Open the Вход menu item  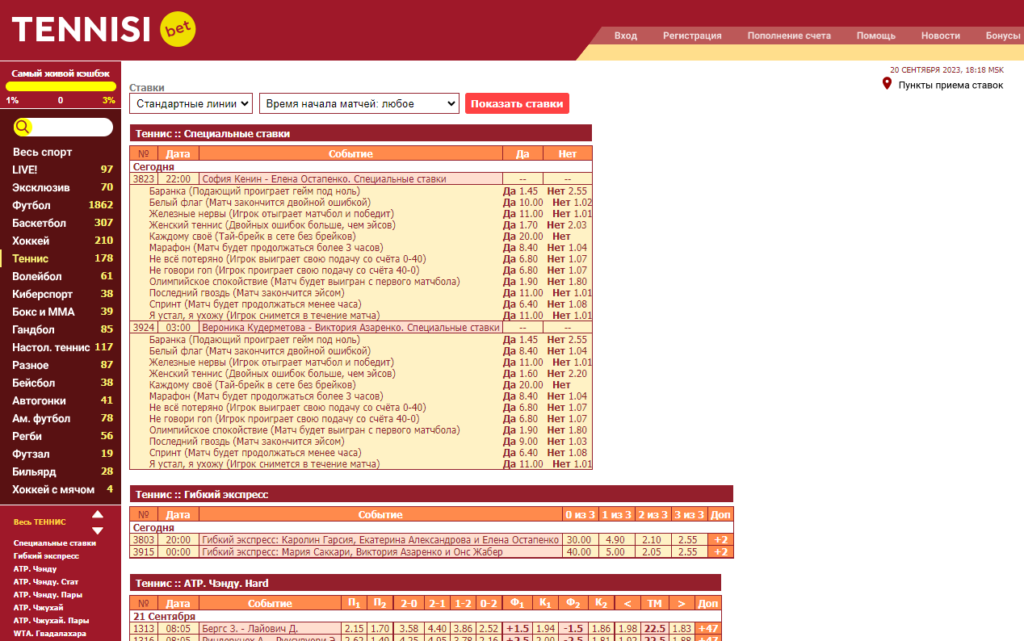[625, 36]
